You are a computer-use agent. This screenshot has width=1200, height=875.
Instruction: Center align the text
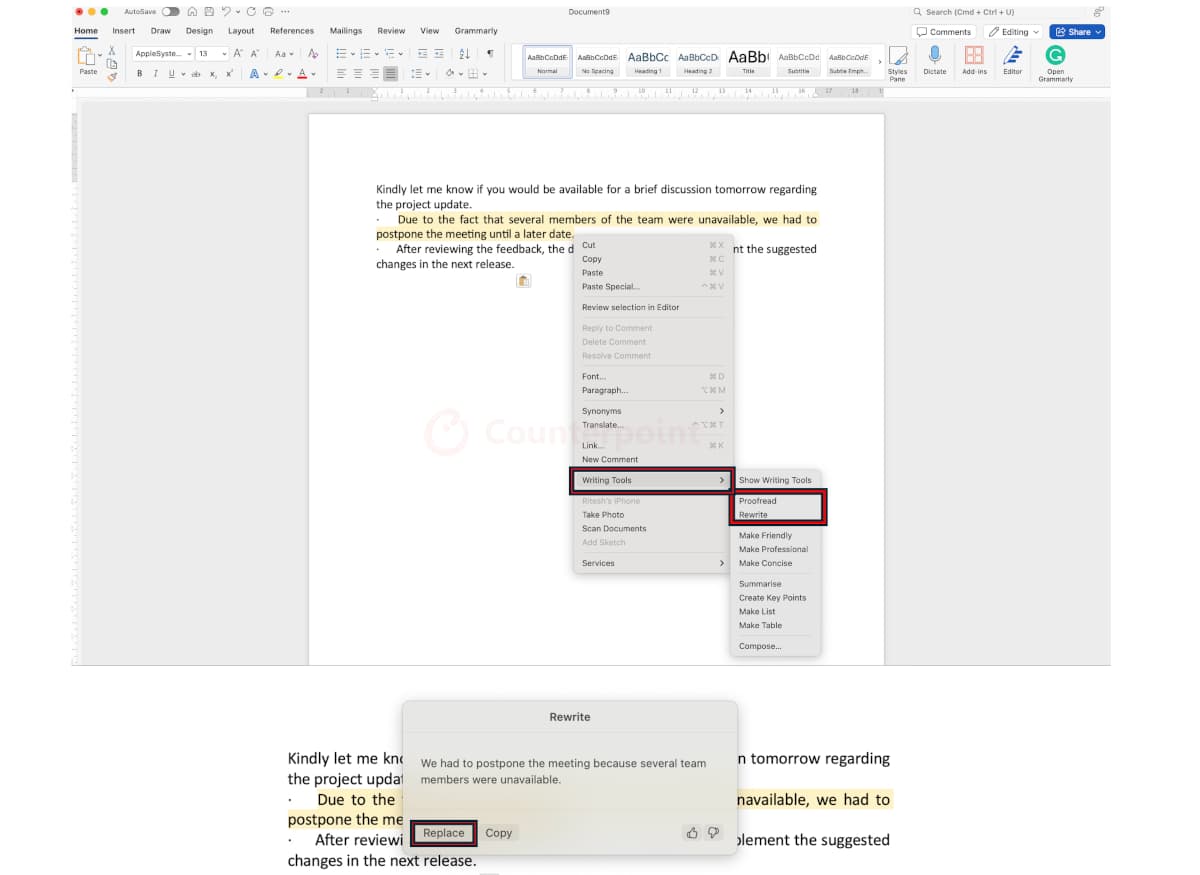(358, 74)
